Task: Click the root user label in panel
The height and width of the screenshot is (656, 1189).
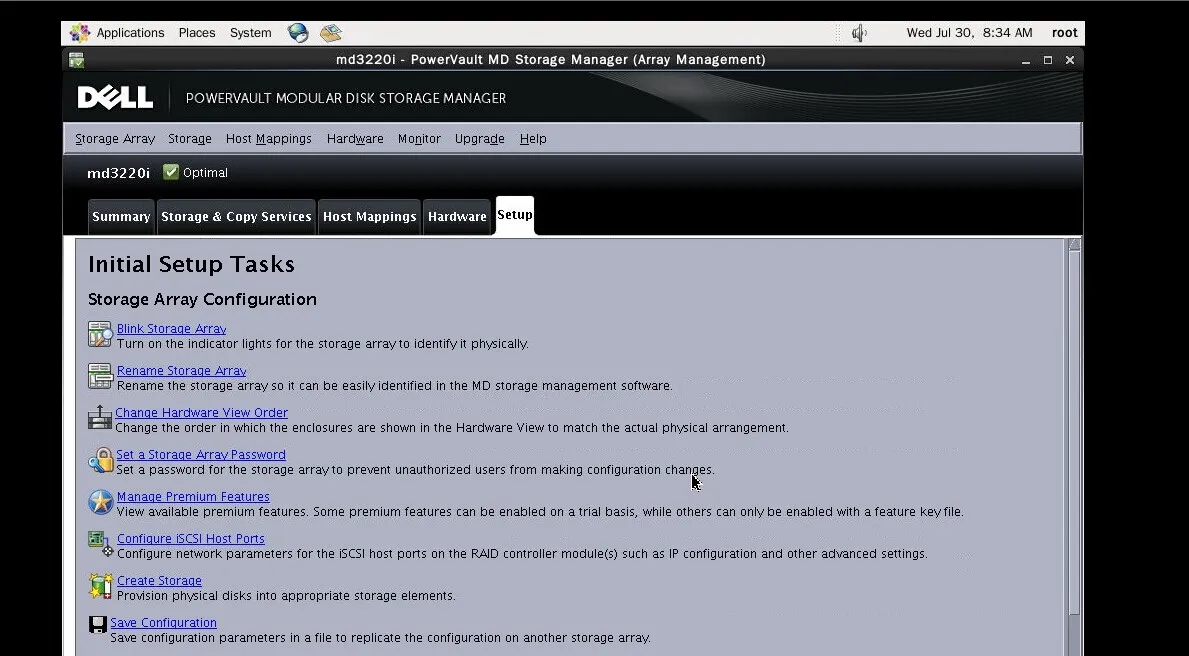Action: [x=1065, y=33]
